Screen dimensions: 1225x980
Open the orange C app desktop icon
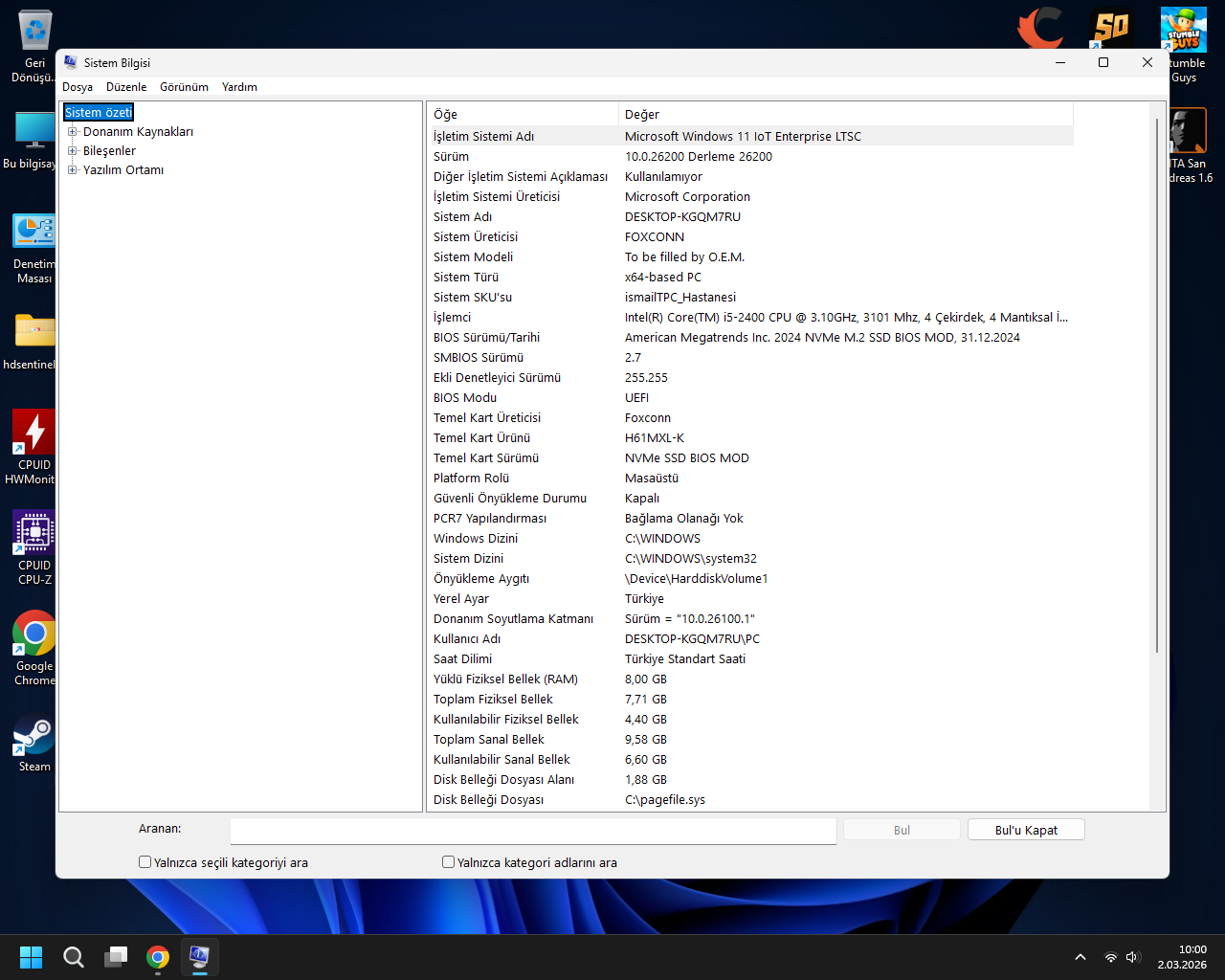[x=1040, y=27]
